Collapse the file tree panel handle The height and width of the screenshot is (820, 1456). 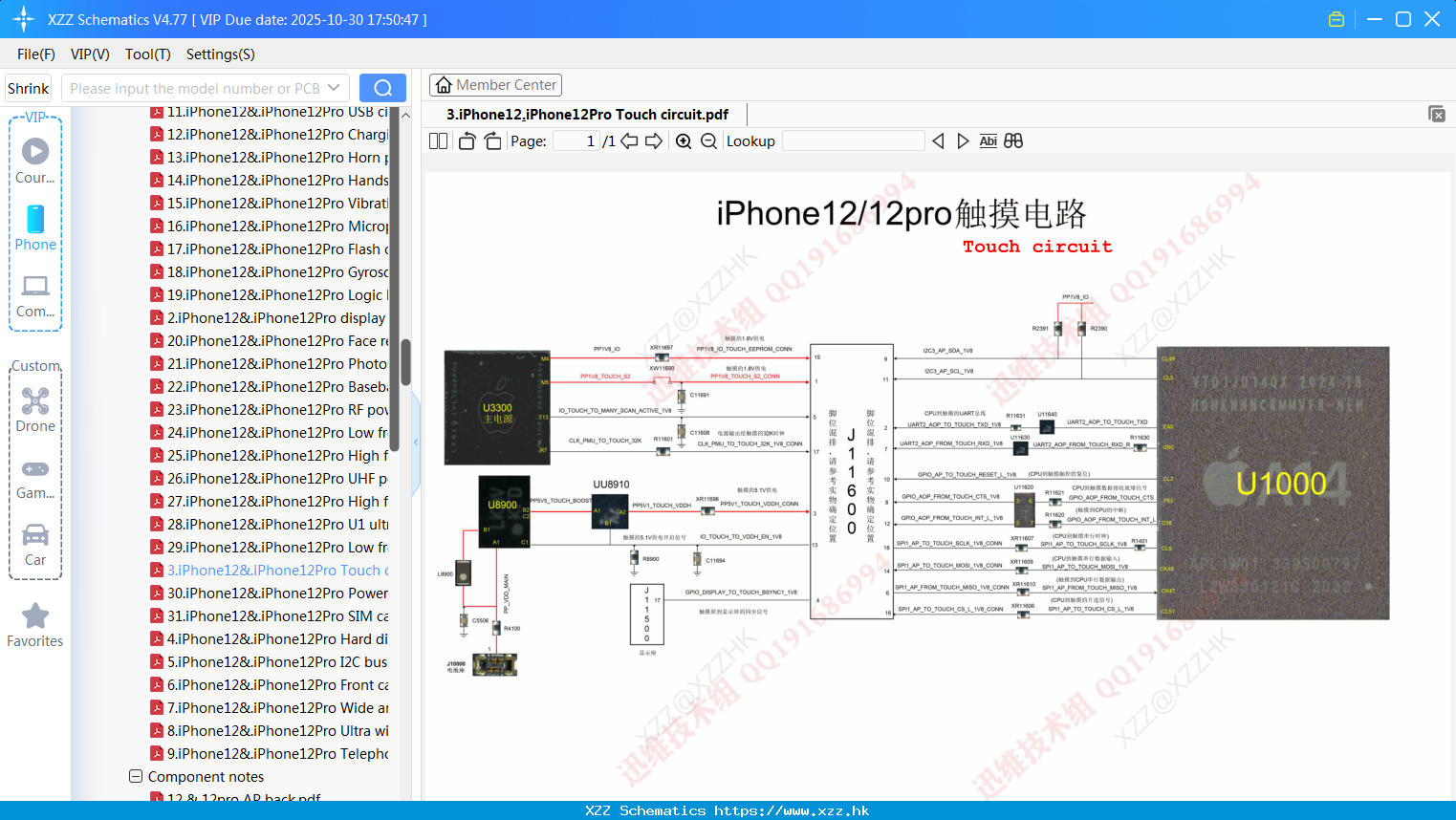tap(416, 442)
